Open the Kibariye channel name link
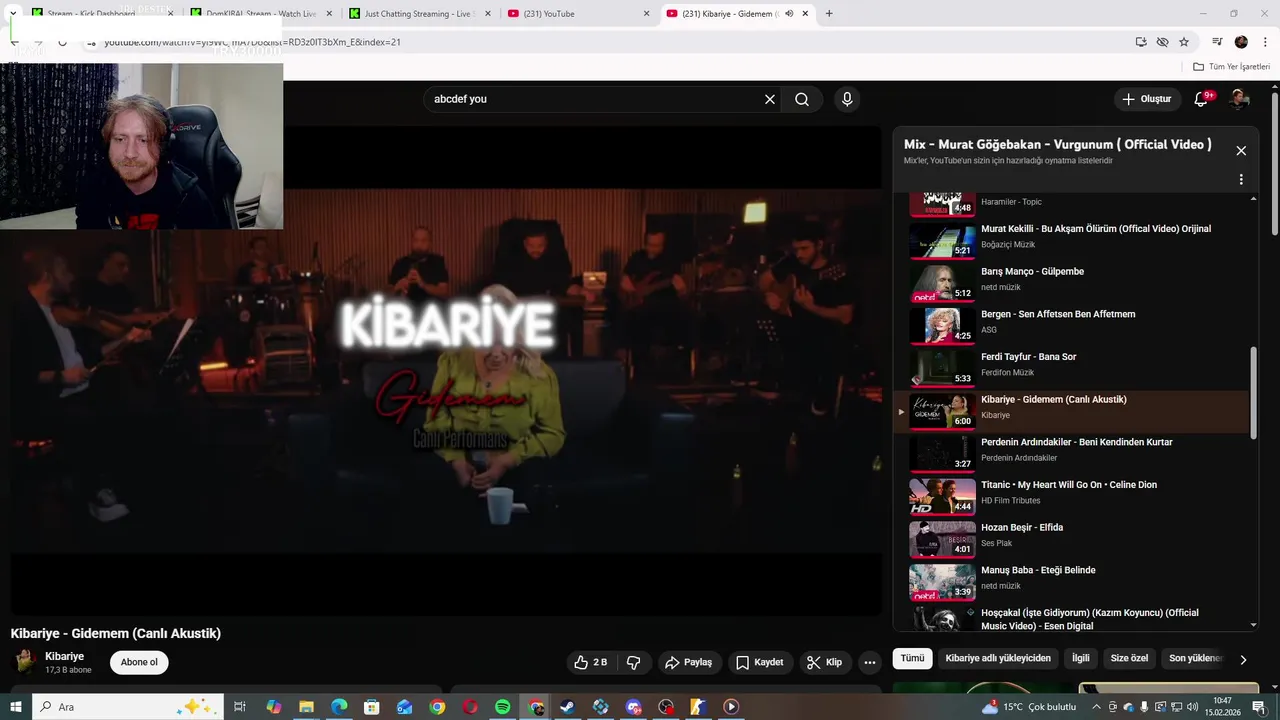 point(64,656)
